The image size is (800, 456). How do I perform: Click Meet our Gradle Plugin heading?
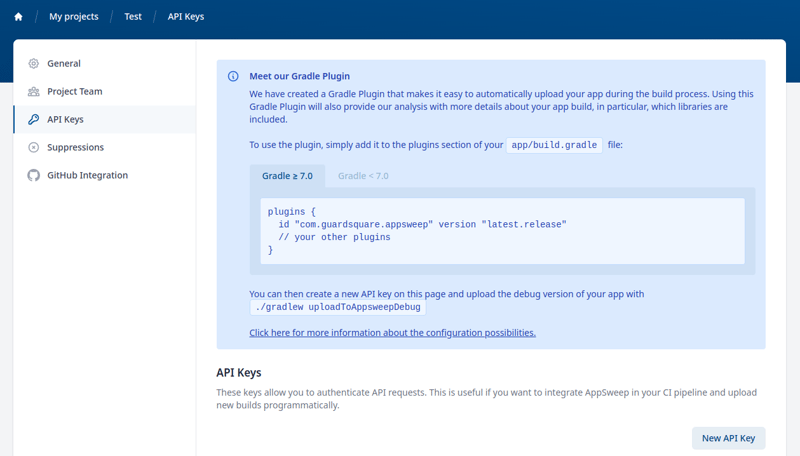point(299,76)
